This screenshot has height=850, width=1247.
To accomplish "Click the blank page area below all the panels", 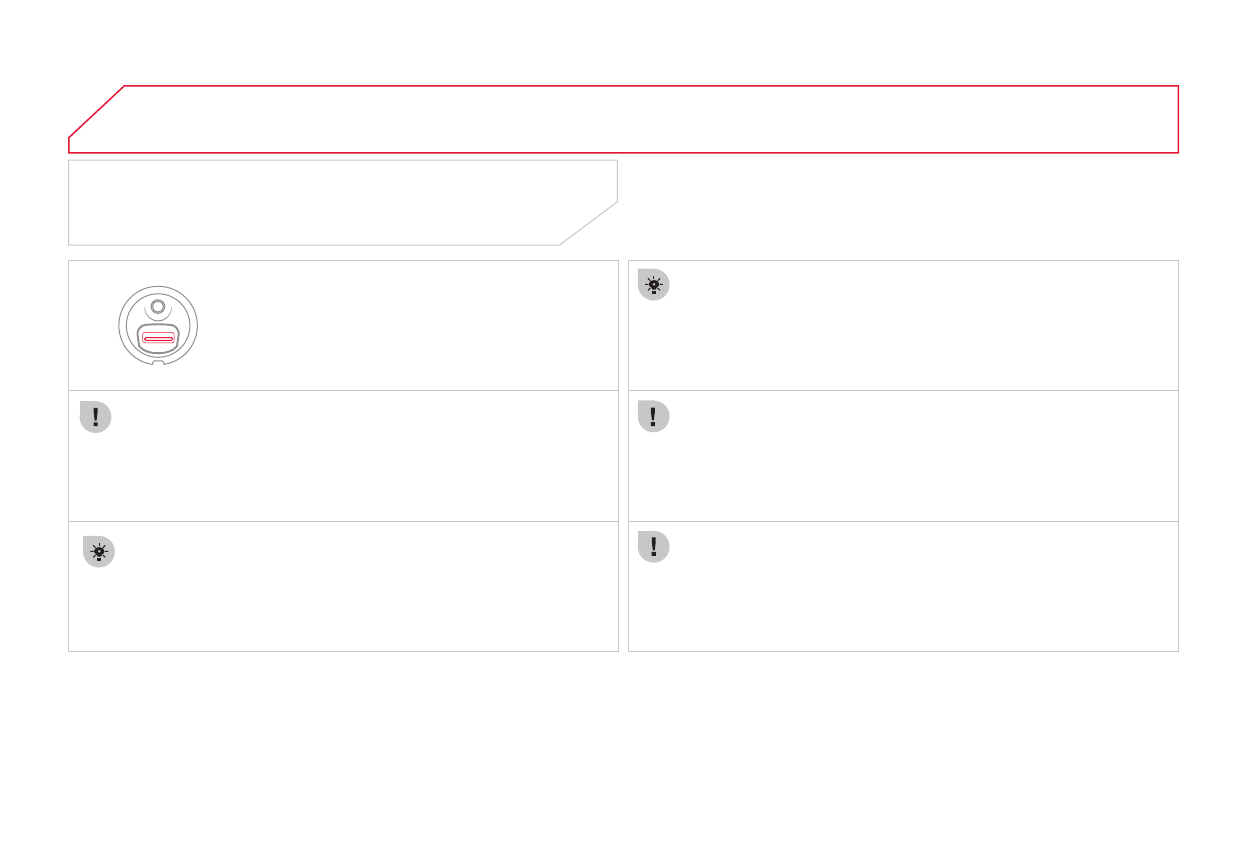I will [x=620, y=750].
